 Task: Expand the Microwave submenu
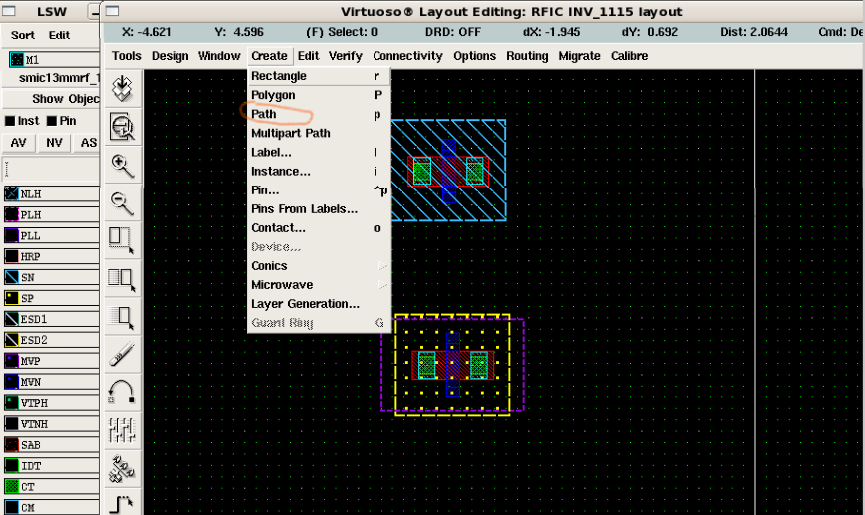319,285
